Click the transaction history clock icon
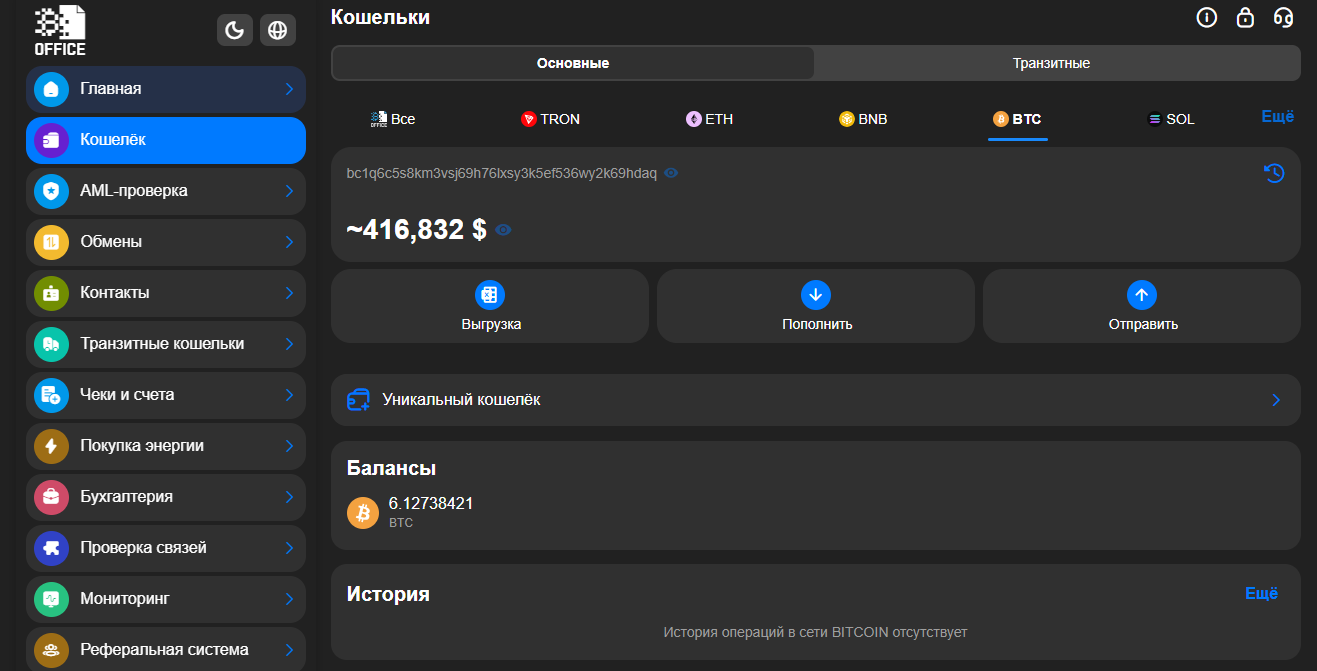Image resolution: width=1317 pixels, height=671 pixels. click(1274, 173)
